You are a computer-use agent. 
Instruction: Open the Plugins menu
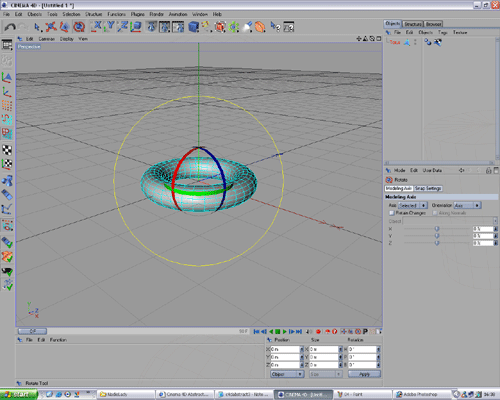pyautogui.click(x=137, y=14)
